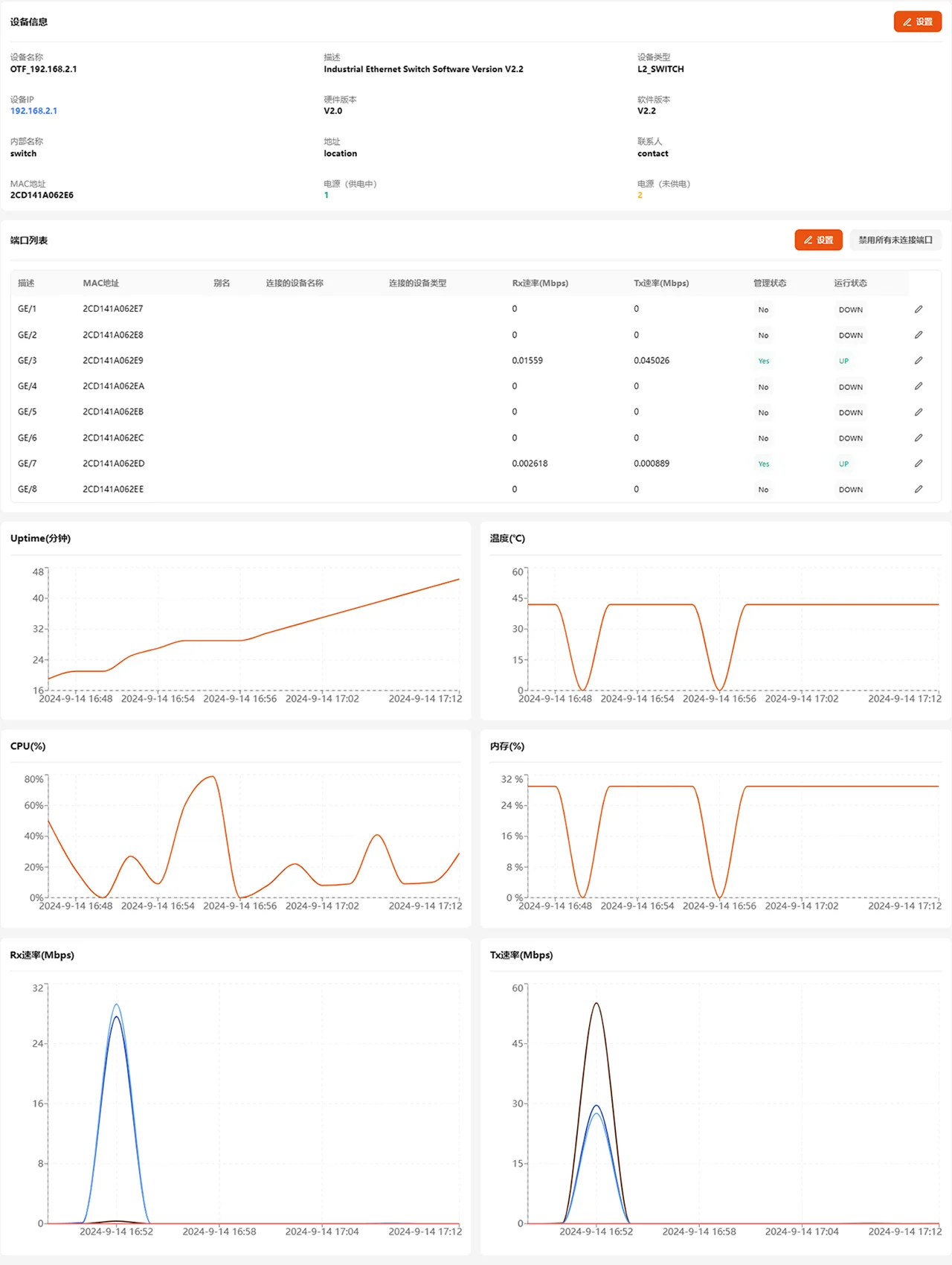The image size is (952, 1265).
Task: Click the Tx速率 chart dark peak
Action: 596,1005
